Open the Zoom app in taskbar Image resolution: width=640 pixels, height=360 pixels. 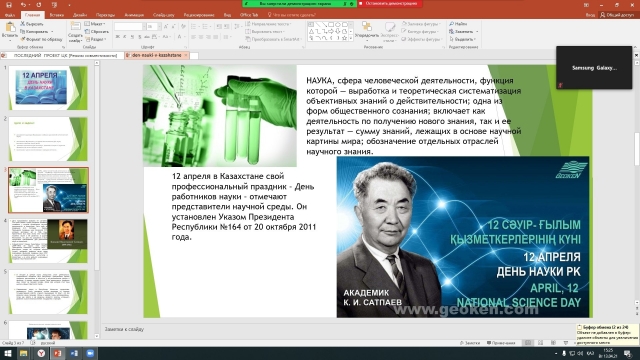coord(90,353)
